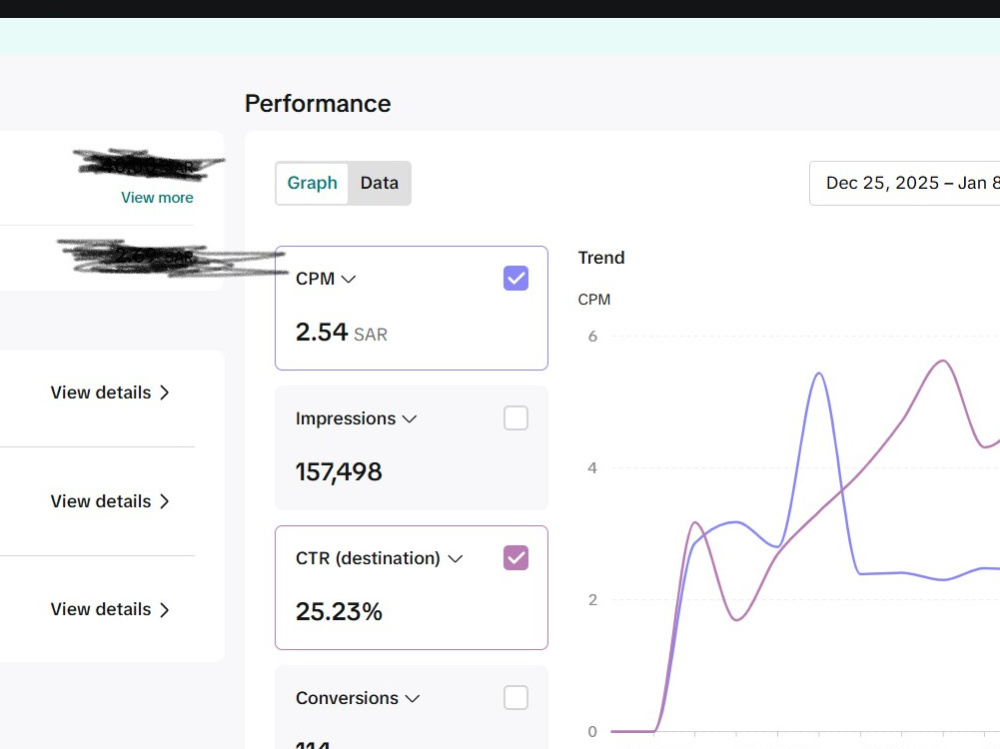Screen dimensions: 1000x749
Task: Click the CPM axis label on chart
Action: pyautogui.click(x=594, y=299)
